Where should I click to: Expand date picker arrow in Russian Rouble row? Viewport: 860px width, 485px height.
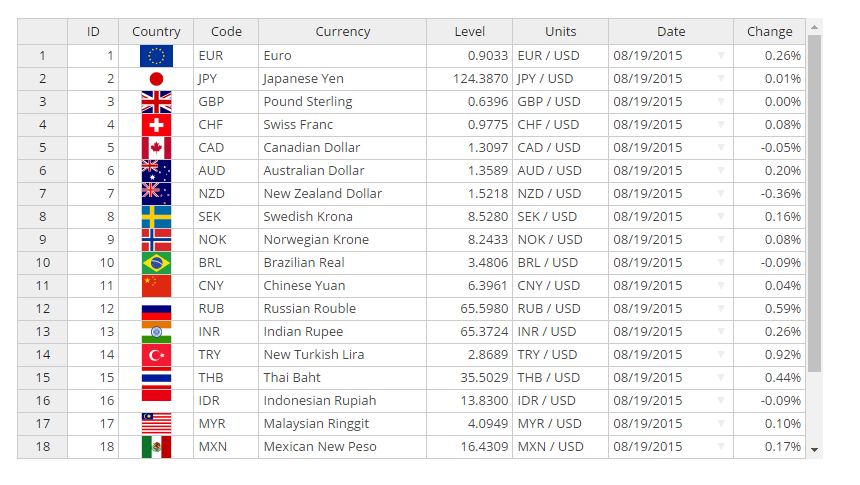[x=720, y=309]
